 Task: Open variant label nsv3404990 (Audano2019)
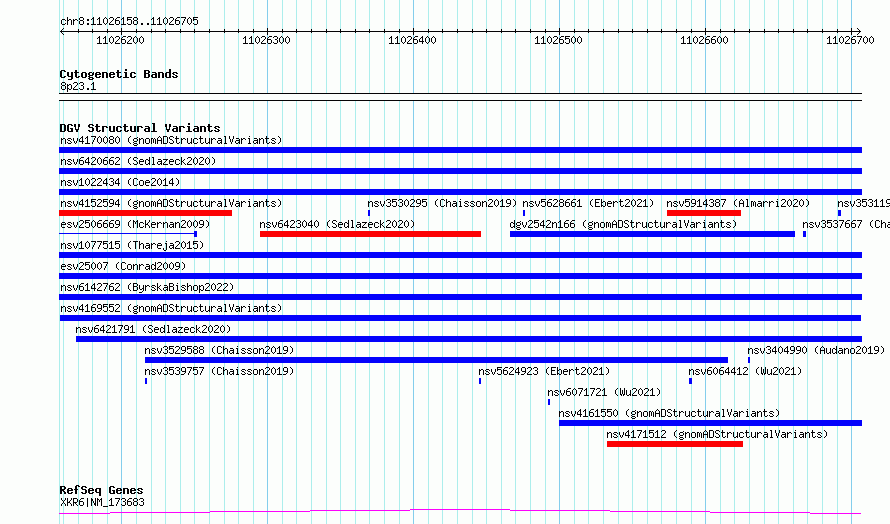[816, 350]
